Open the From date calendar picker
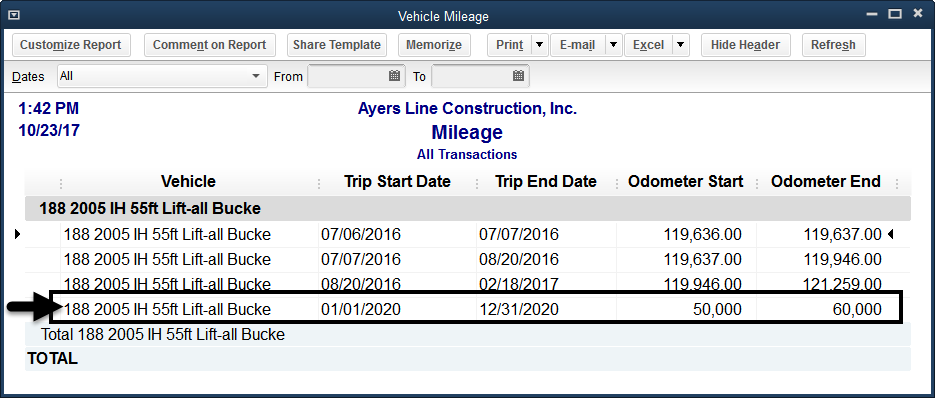The image size is (935, 398). coord(394,76)
